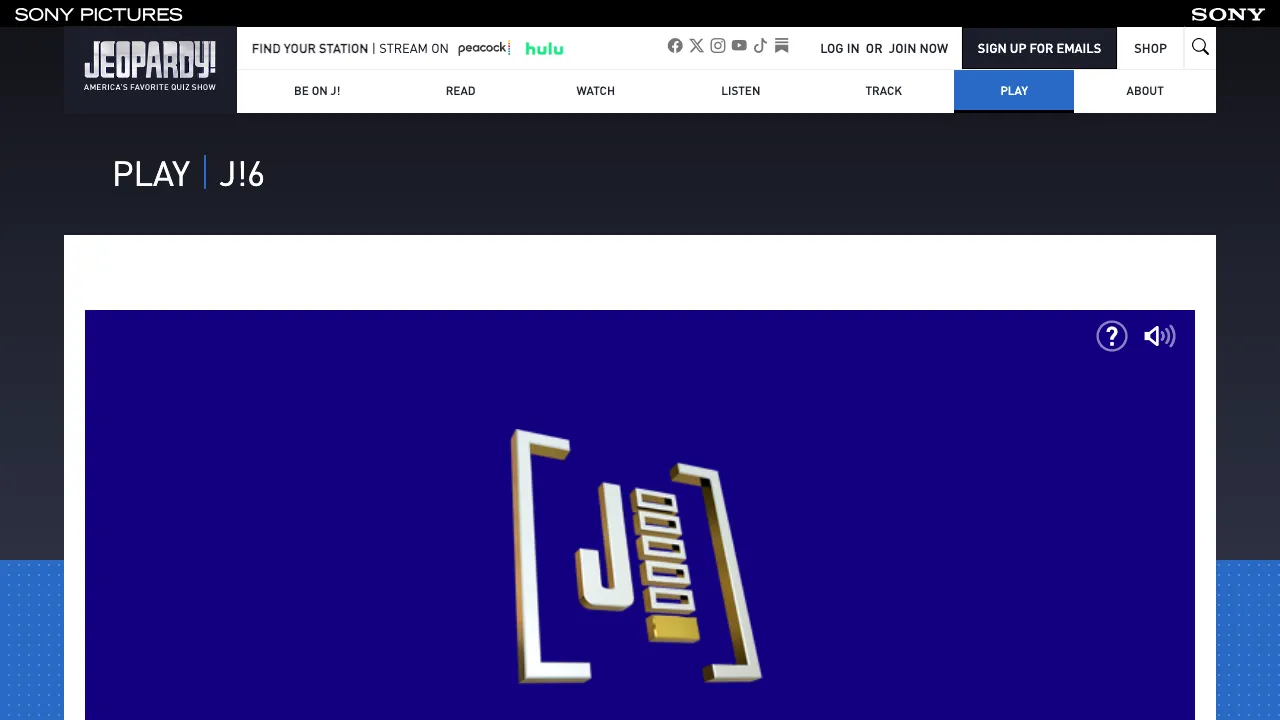Image resolution: width=1280 pixels, height=720 pixels.
Task: Click the J!6 game logo in center
Action: click(x=636, y=557)
